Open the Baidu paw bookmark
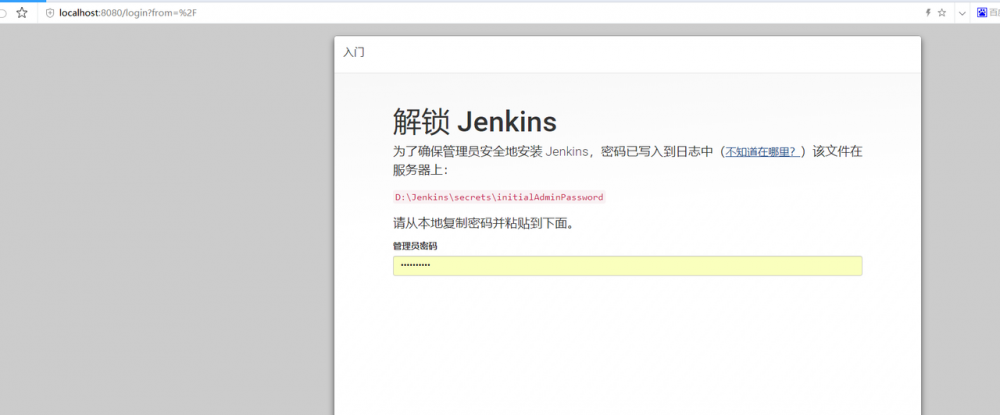The width and height of the screenshot is (1000, 415). point(982,12)
